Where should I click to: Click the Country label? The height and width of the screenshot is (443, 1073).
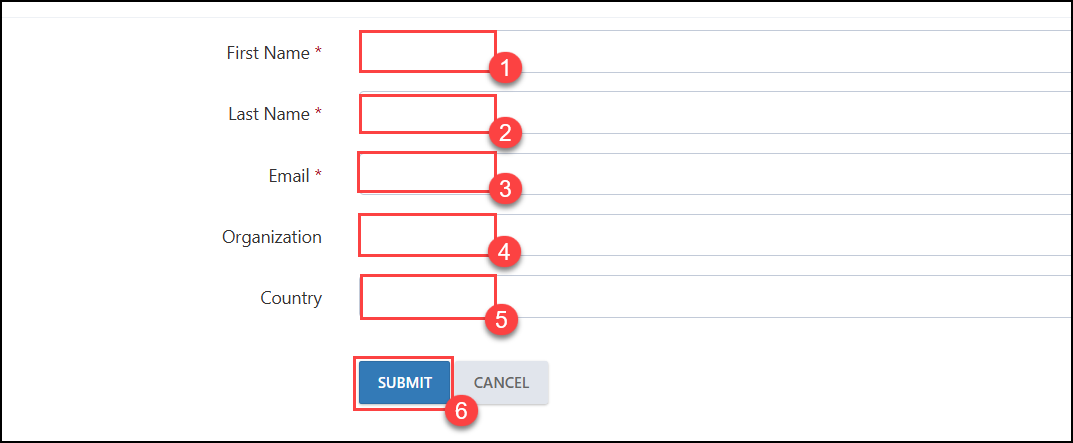pos(291,299)
